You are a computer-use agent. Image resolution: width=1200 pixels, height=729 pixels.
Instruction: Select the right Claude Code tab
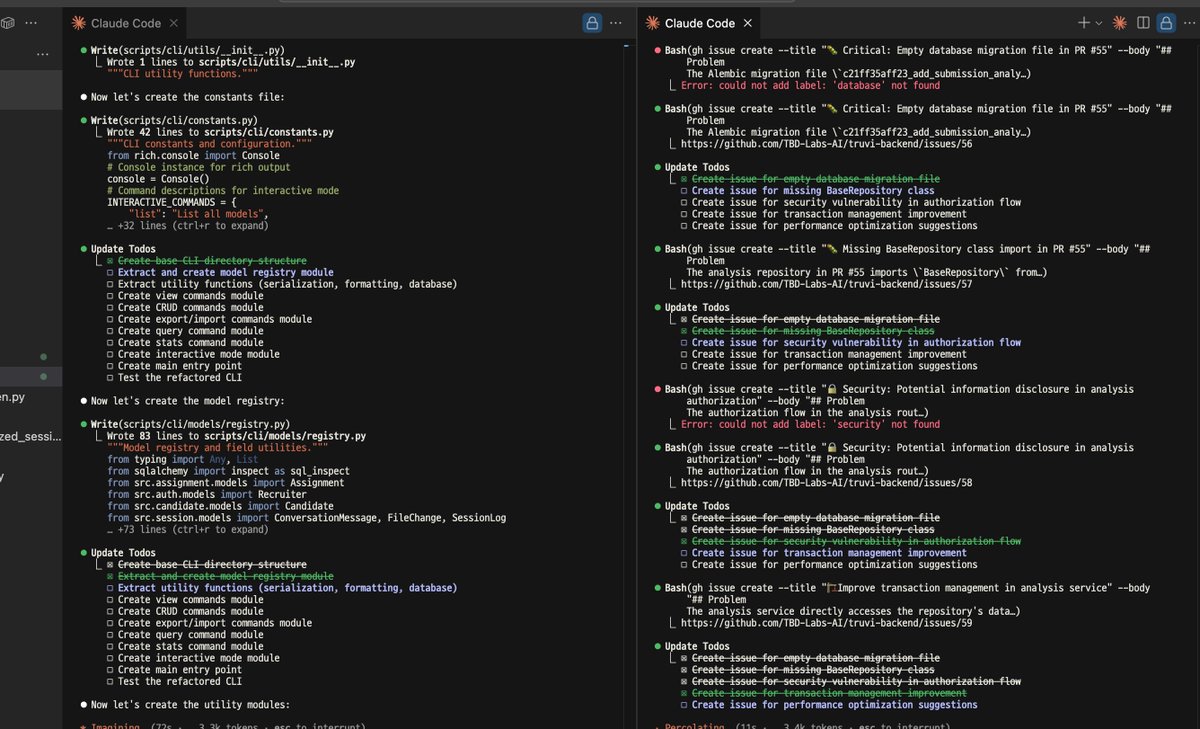tap(698, 23)
